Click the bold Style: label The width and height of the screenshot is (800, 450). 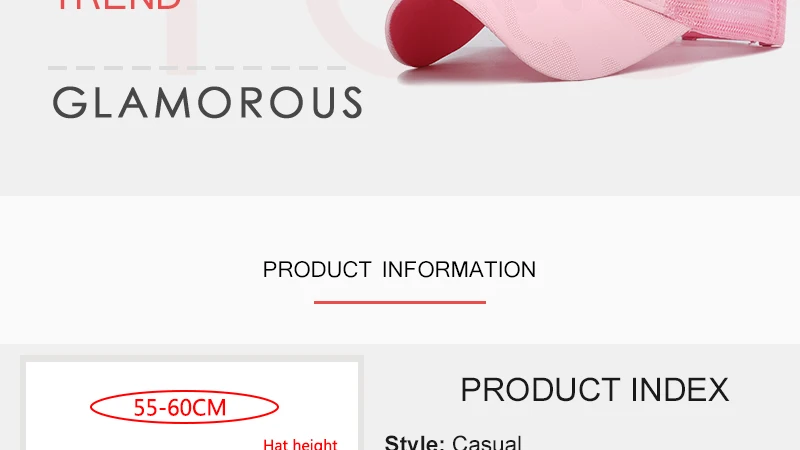coord(415,442)
